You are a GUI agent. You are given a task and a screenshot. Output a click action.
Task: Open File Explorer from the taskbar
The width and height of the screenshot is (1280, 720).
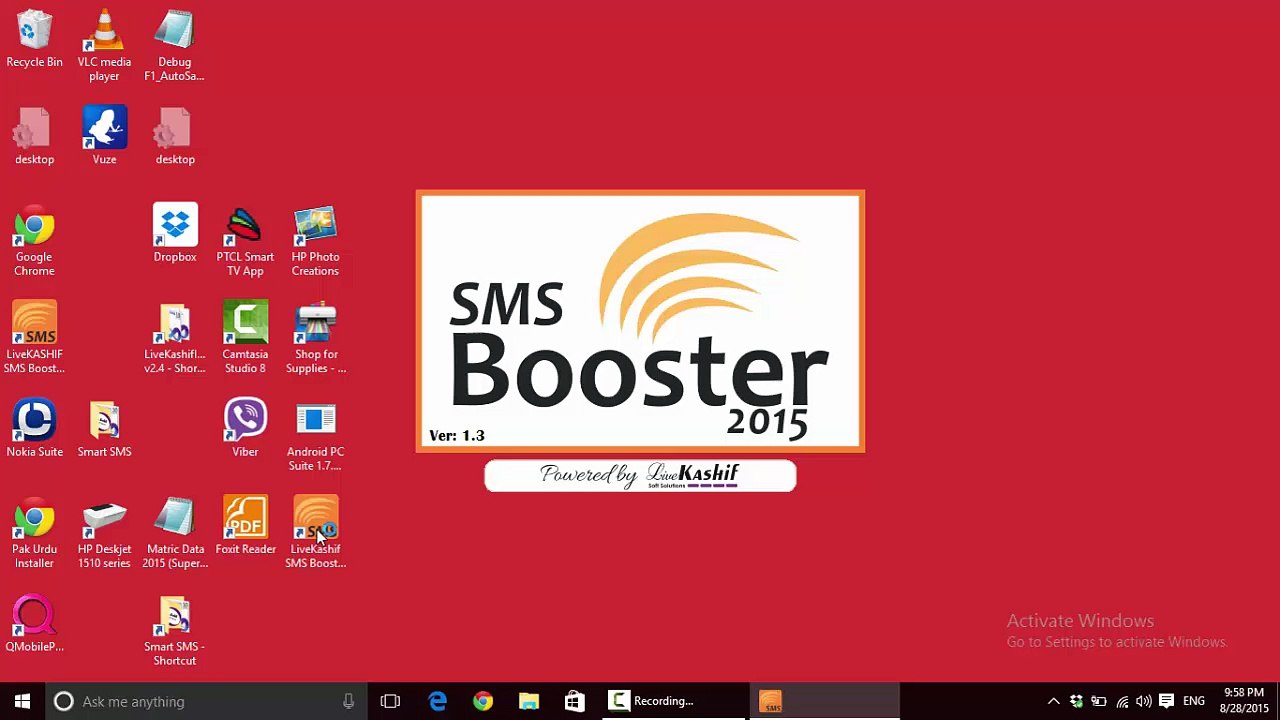tap(528, 701)
